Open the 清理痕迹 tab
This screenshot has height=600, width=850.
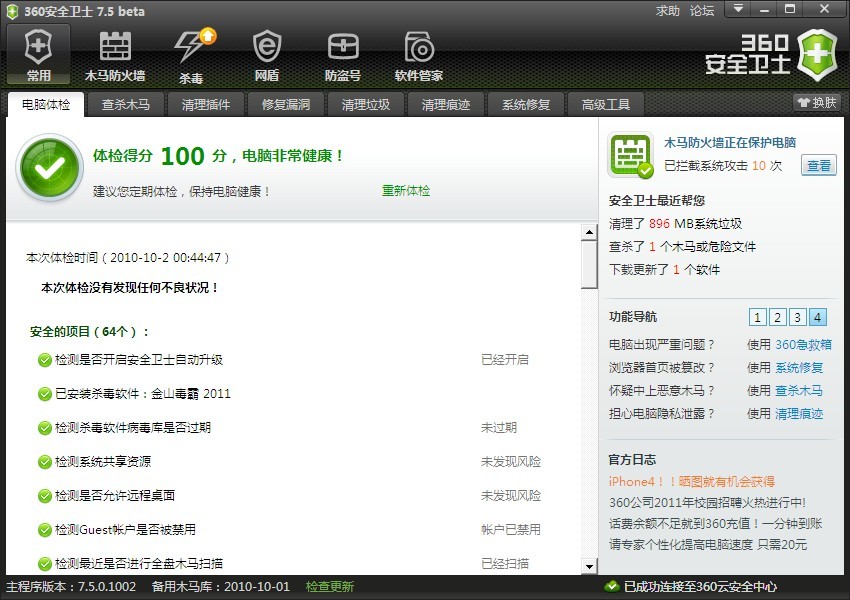[446, 104]
